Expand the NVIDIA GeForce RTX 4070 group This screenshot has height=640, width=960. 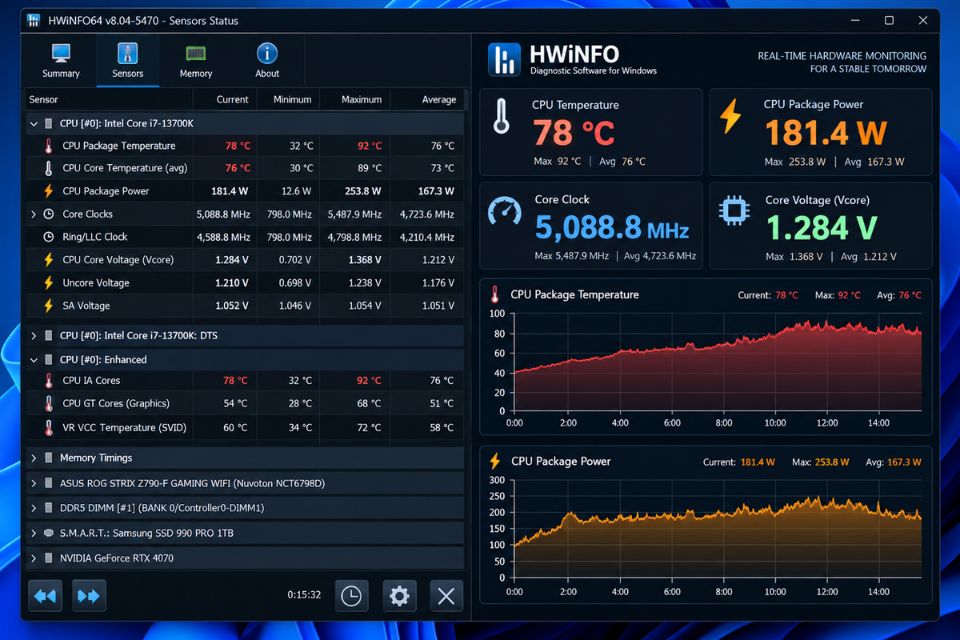click(34, 558)
